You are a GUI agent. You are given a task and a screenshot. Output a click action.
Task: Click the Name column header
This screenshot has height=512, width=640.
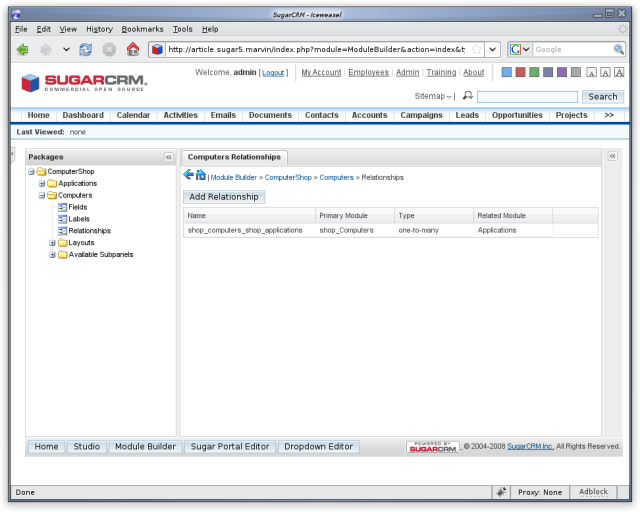pos(249,216)
